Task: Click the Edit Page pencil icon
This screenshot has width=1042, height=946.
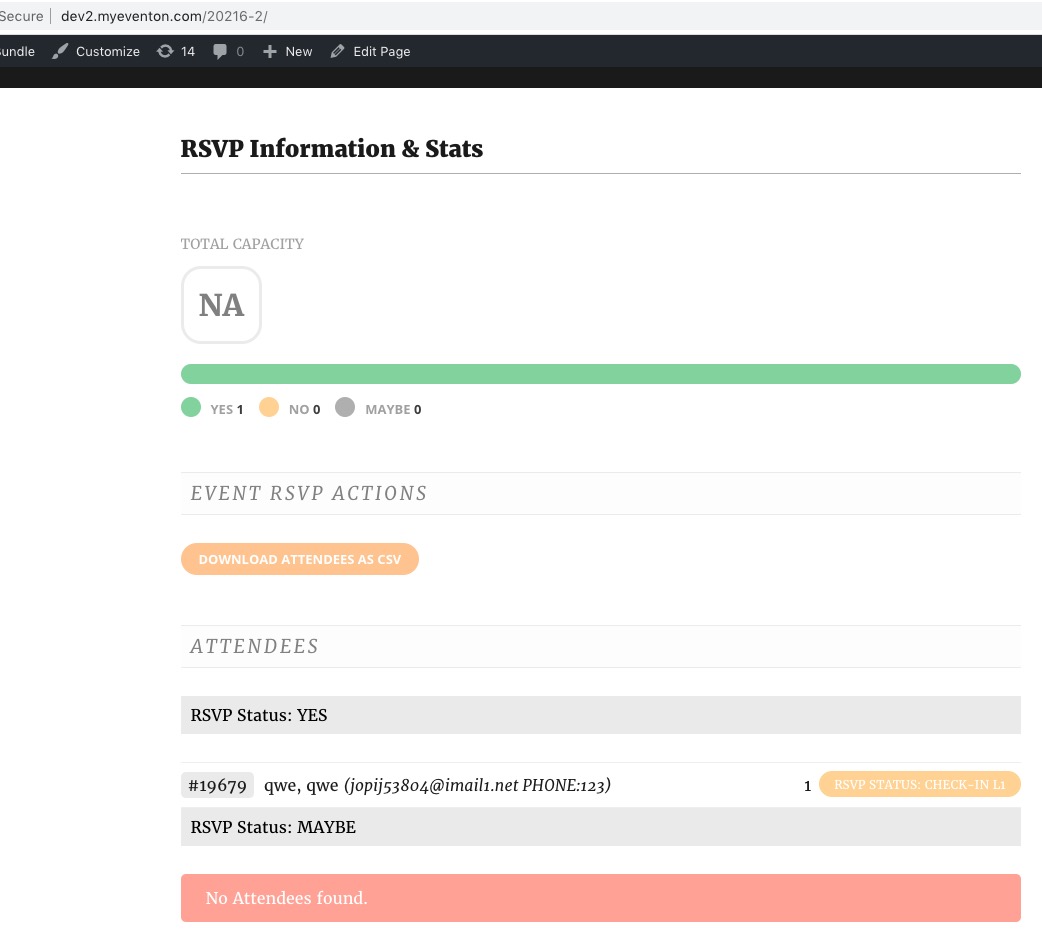Action: coord(337,51)
